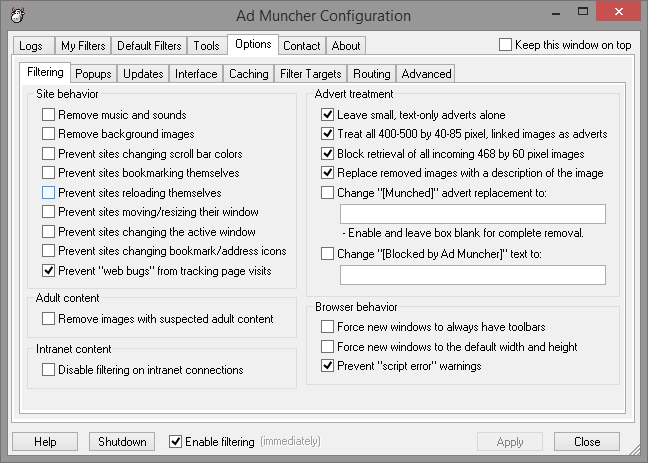
Task: Open the Updates sub-tab
Action: tap(143, 74)
